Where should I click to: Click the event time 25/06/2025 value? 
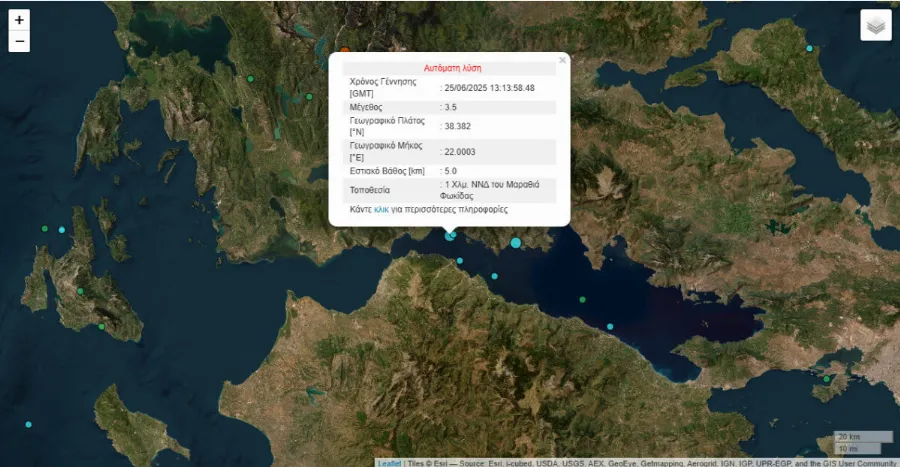tap(489, 88)
